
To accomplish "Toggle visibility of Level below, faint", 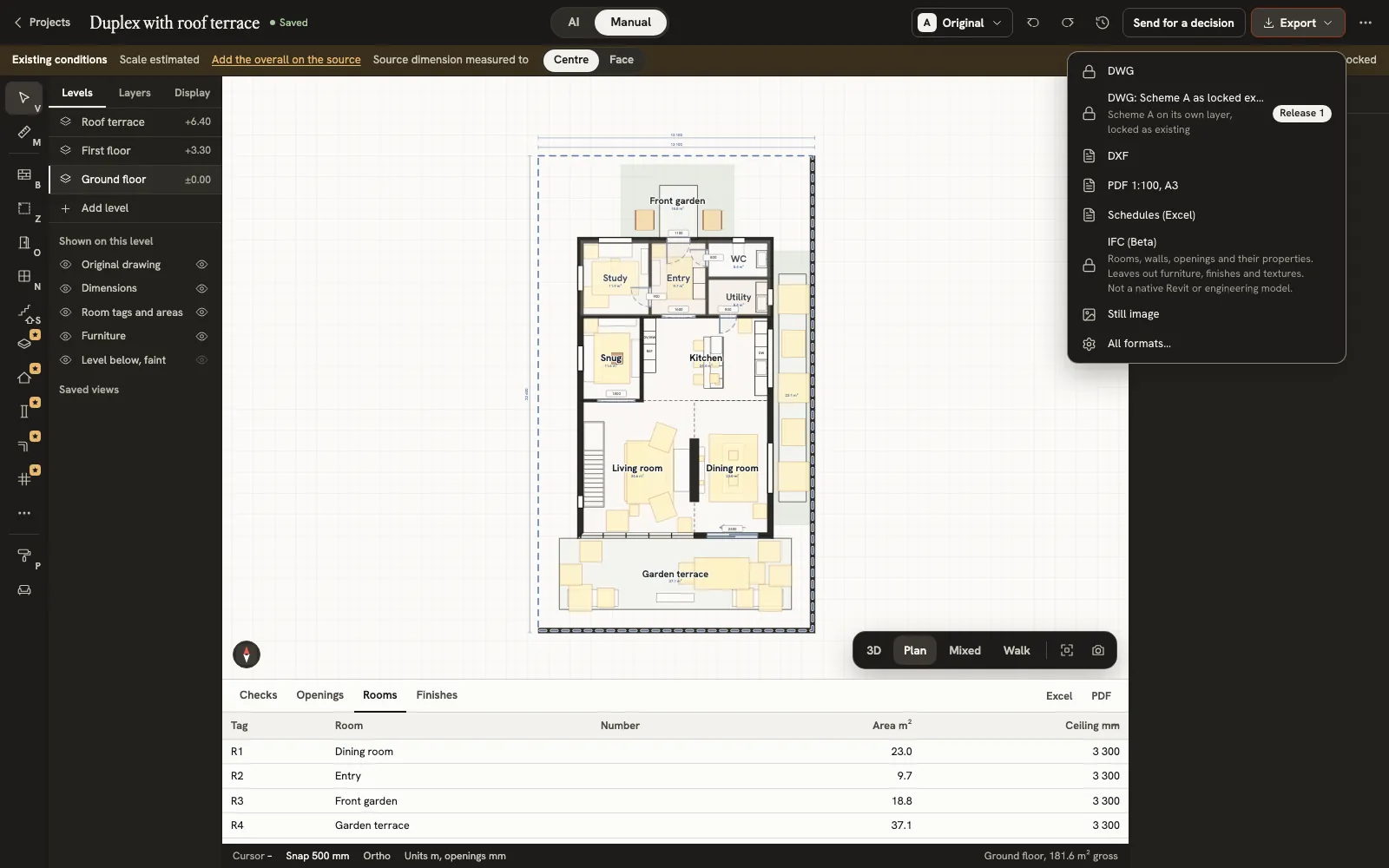I will [201, 360].
